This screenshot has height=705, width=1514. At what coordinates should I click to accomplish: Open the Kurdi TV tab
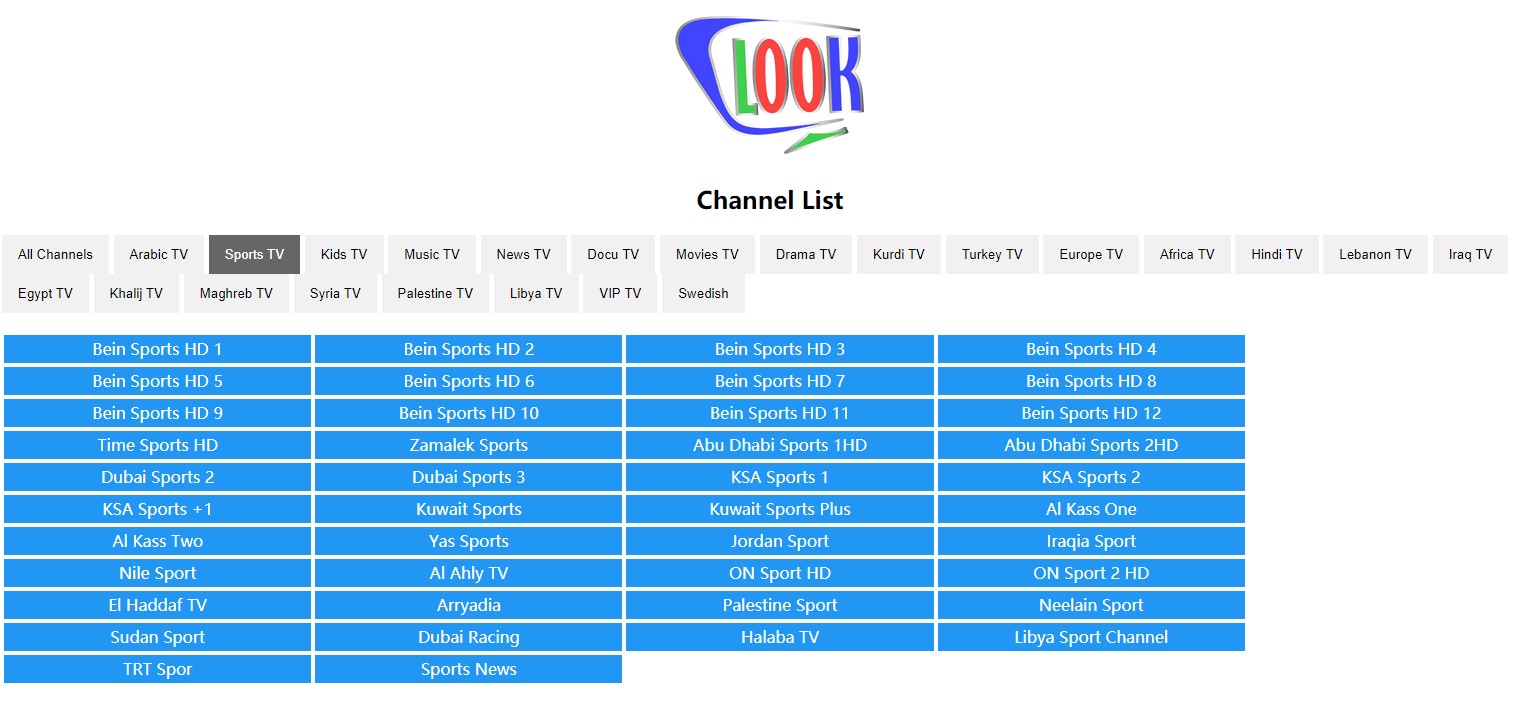pyautogui.click(x=899, y=254)
